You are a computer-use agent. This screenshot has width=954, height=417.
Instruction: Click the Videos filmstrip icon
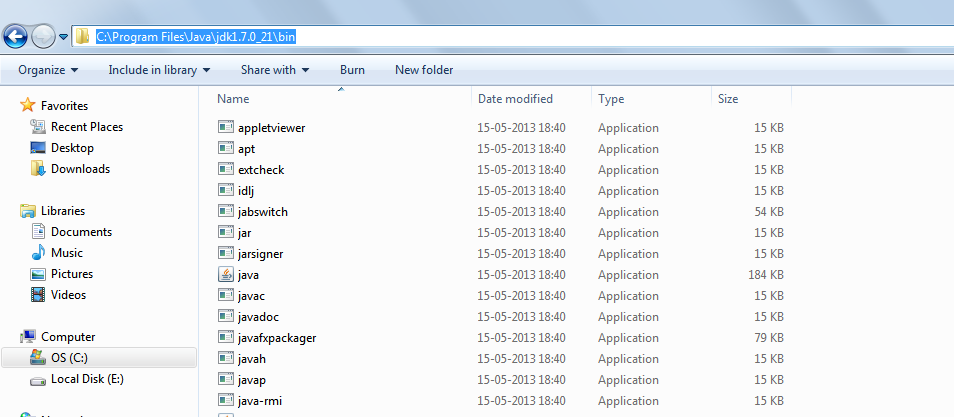[x=38, y=295]
